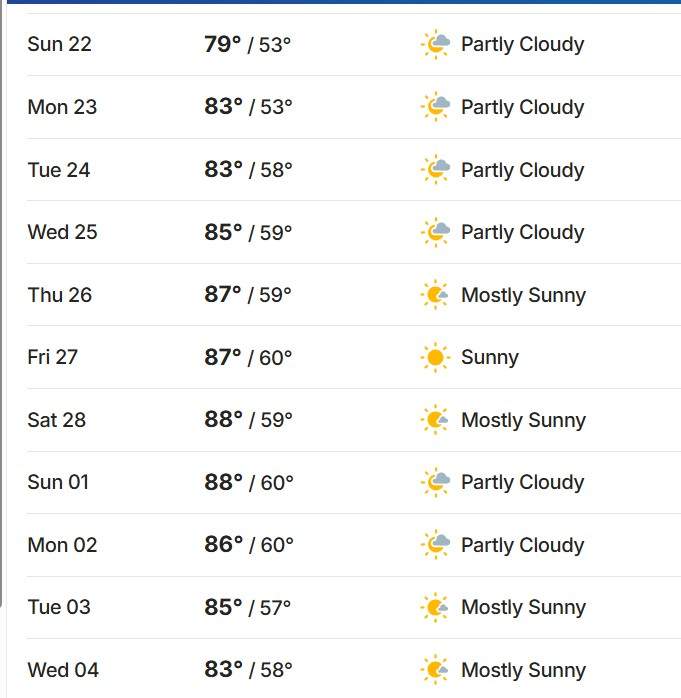This screenshot has width=681, height=698.
Task: Click the Sunny condition text on Fri 27
Action: tap(490, 357)
